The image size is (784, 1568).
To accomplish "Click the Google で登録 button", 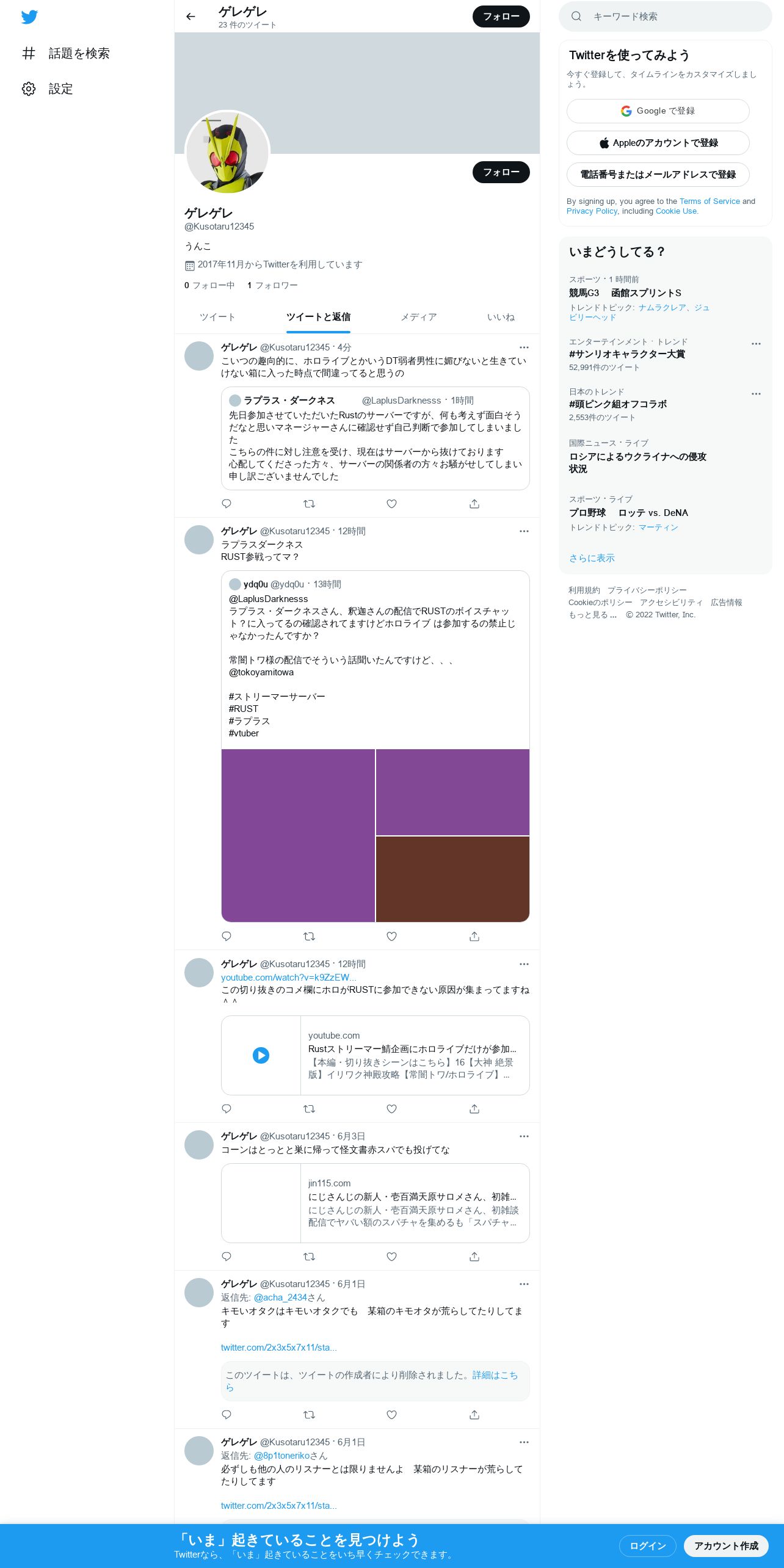I will [658, 111].
